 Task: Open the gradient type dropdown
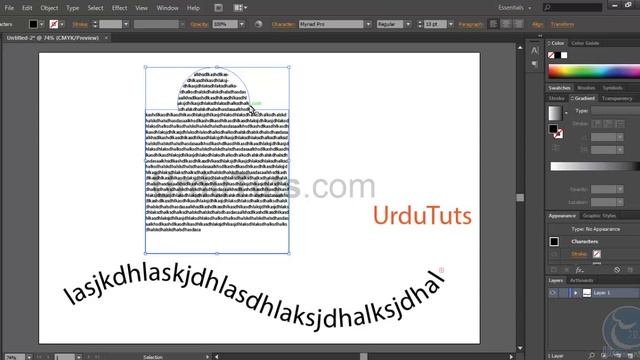(616, 111)
